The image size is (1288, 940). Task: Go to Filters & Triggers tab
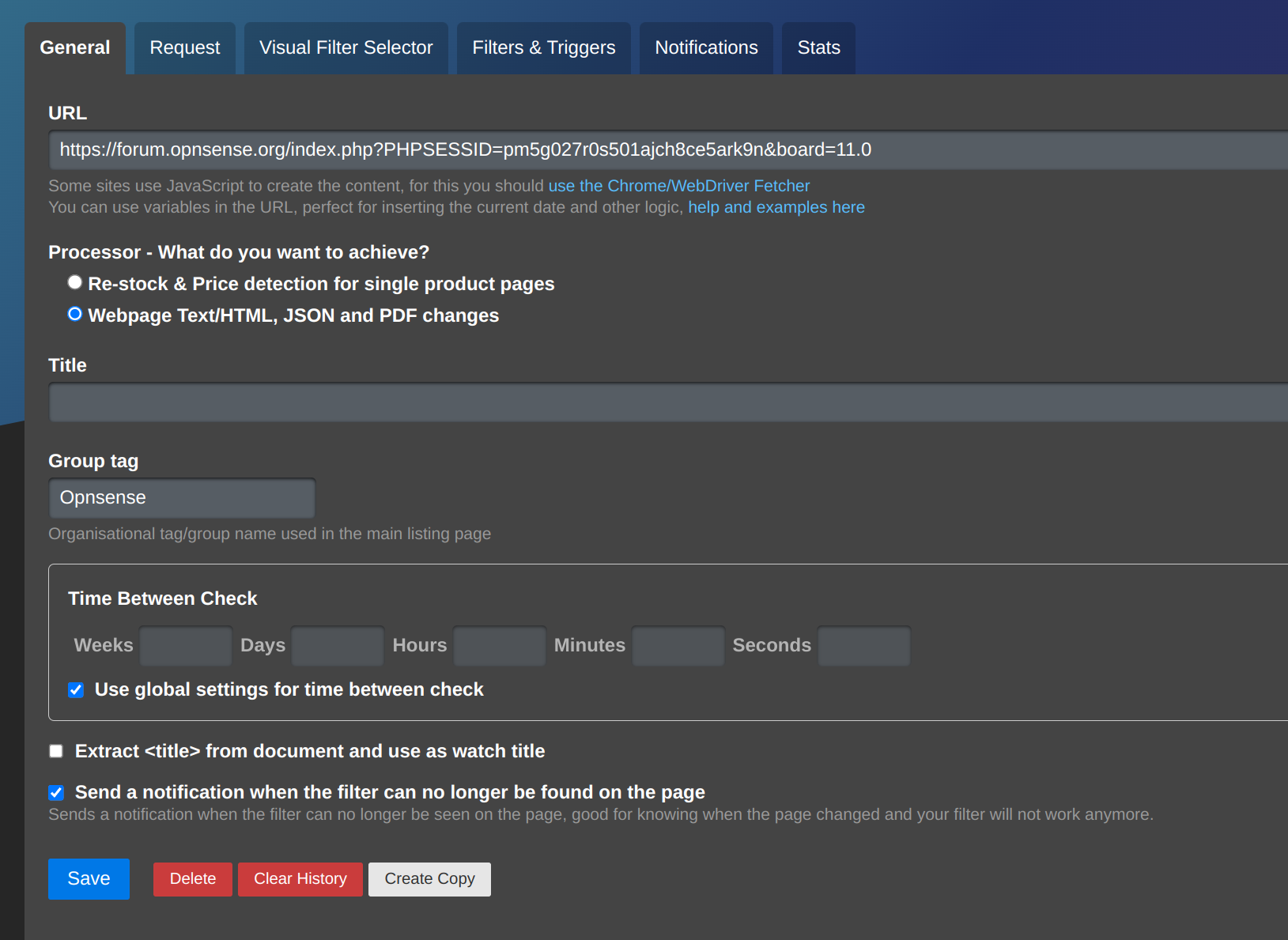[x=543, y=48]
